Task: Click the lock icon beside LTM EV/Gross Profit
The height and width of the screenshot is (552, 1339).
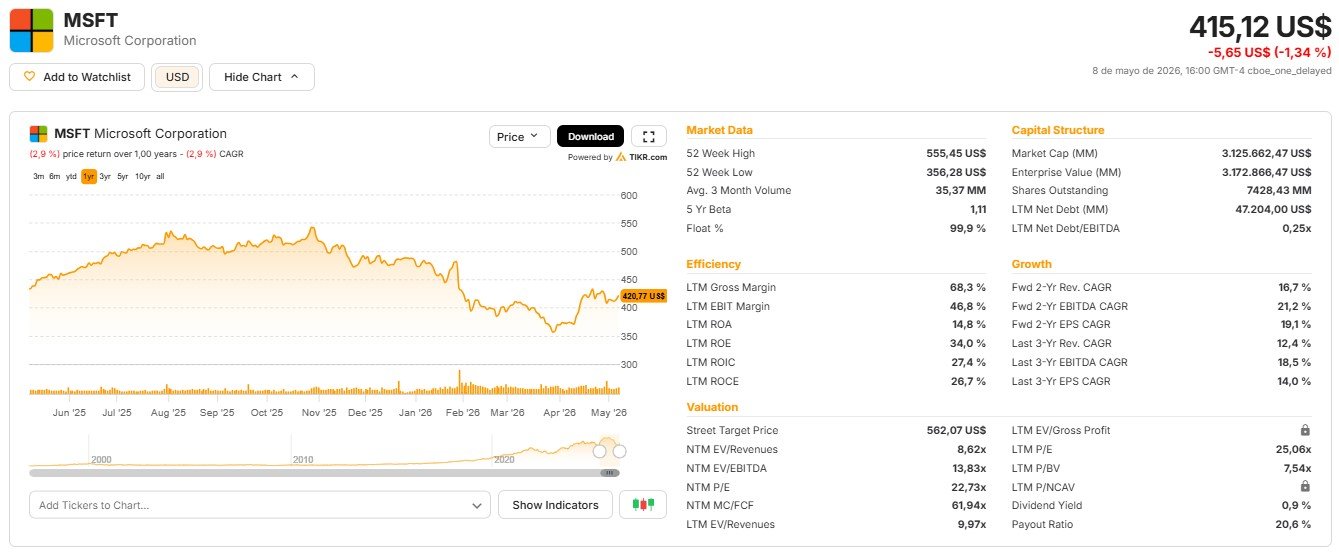Action: tap(1305, 430)
